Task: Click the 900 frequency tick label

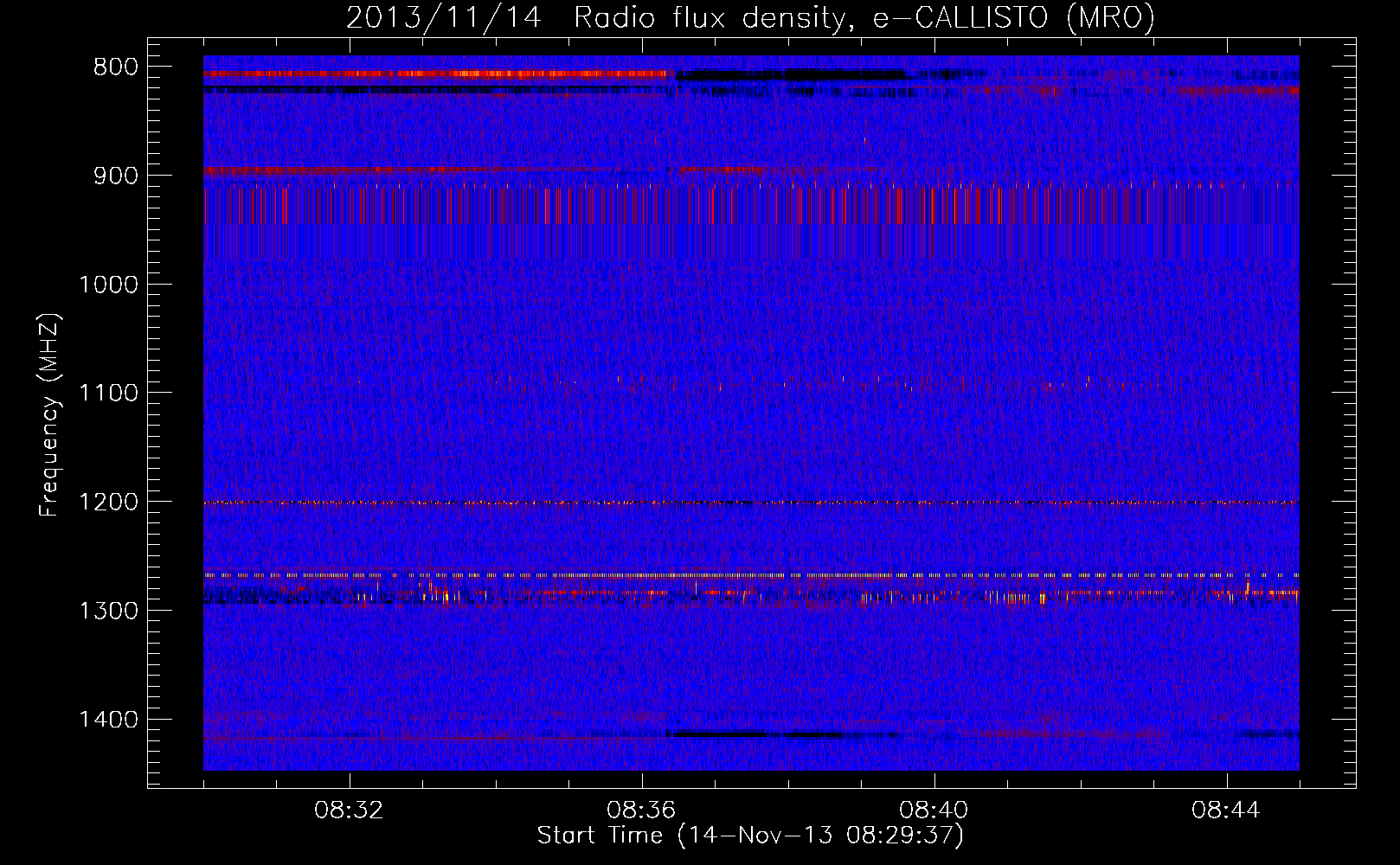Action: pos(115,176)
